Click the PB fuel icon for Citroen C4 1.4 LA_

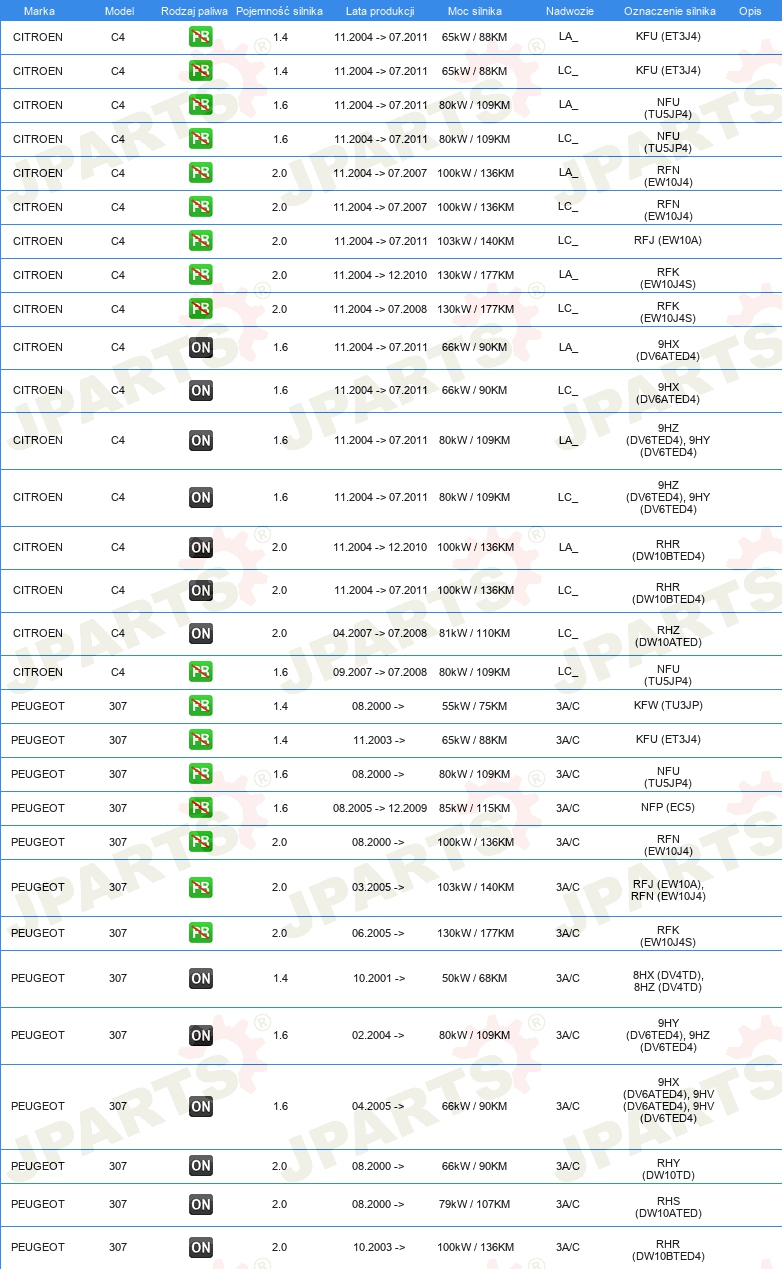click(200, 37)
